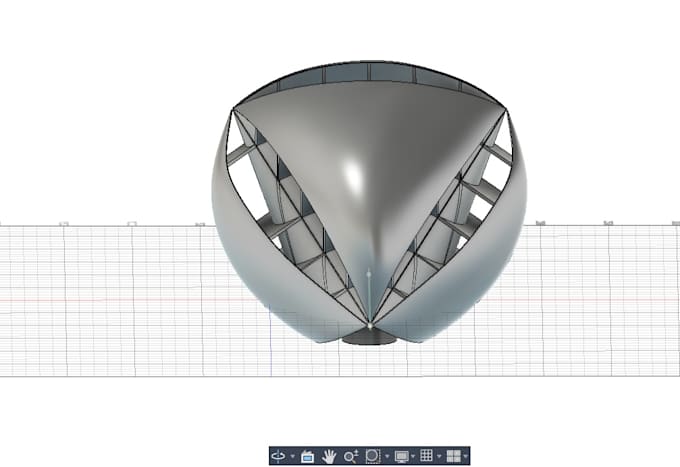Select the Orbit tool
The height and width of the screenshot is (467, 680).
tap(278, 456)
